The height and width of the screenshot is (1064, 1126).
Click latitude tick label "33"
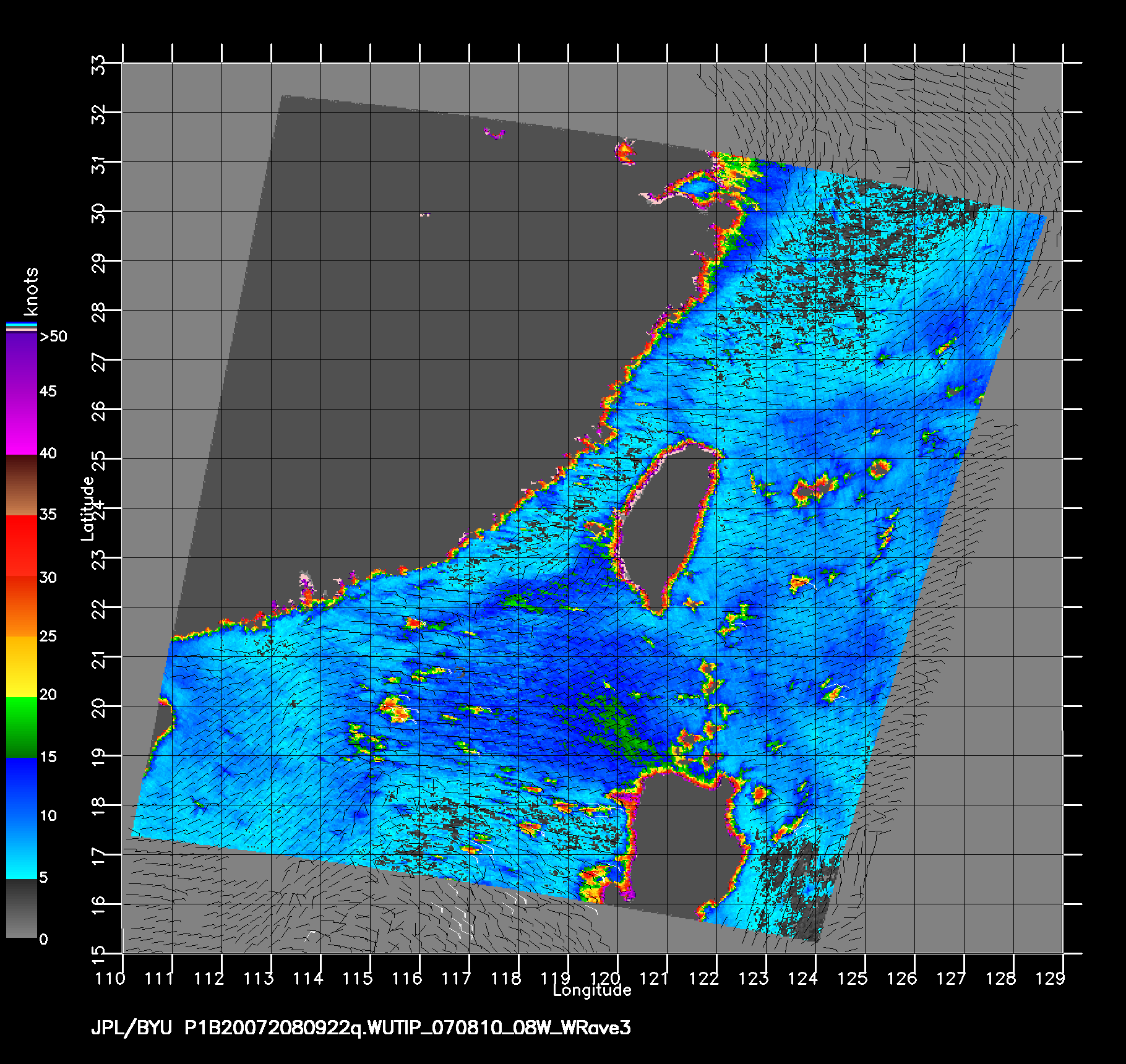[99, 64]
